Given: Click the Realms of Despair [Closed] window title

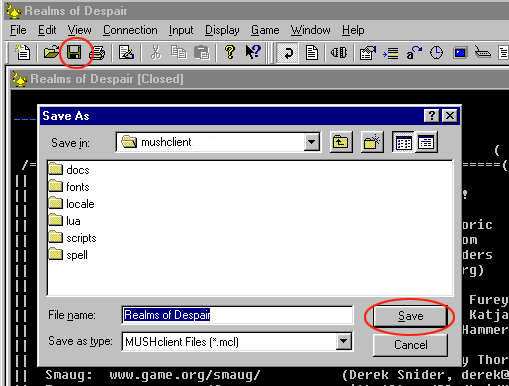Looking at the screenshot, I should click(107, 79).
